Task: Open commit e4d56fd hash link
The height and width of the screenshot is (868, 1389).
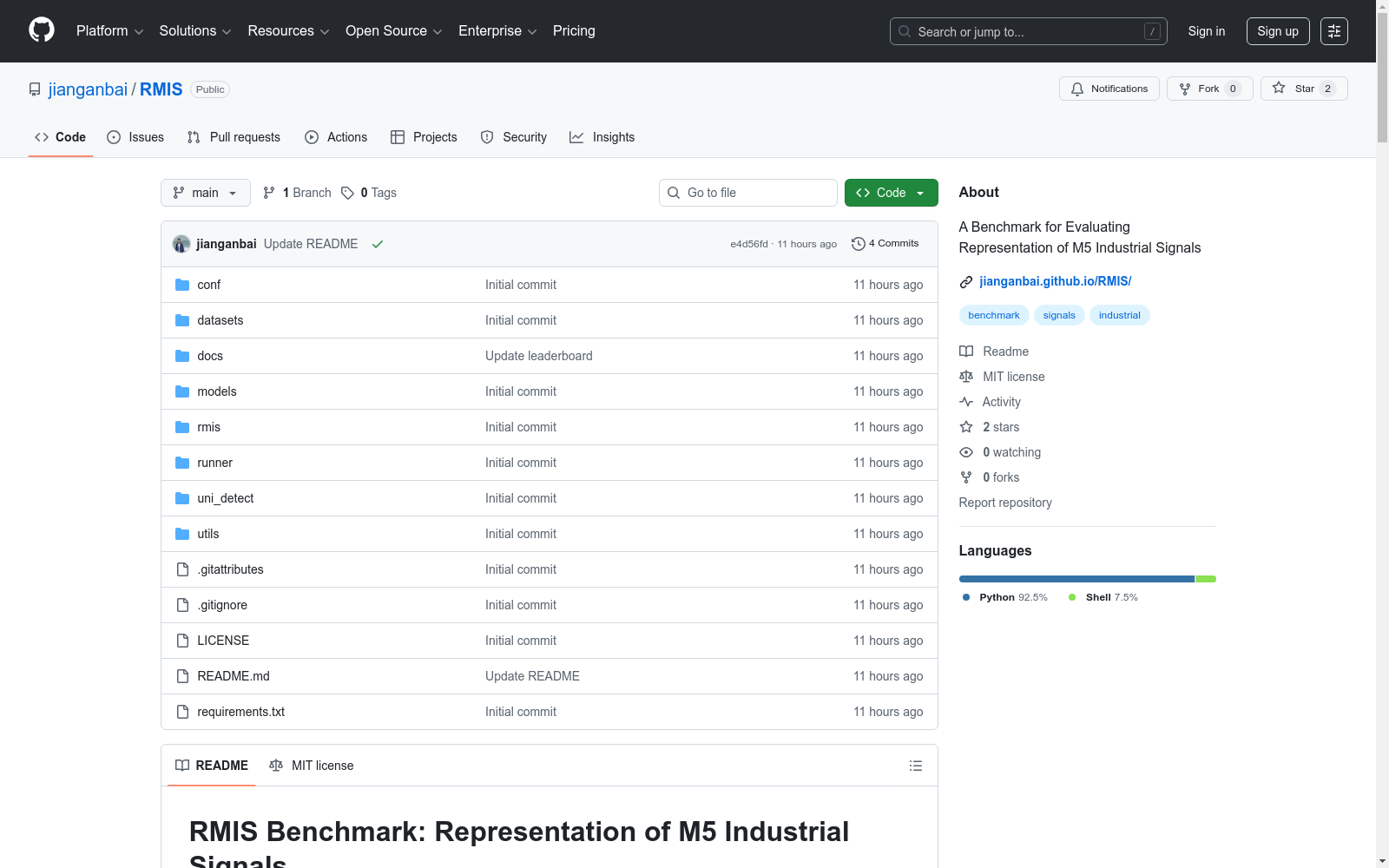Action: click(x=749, y=244)
